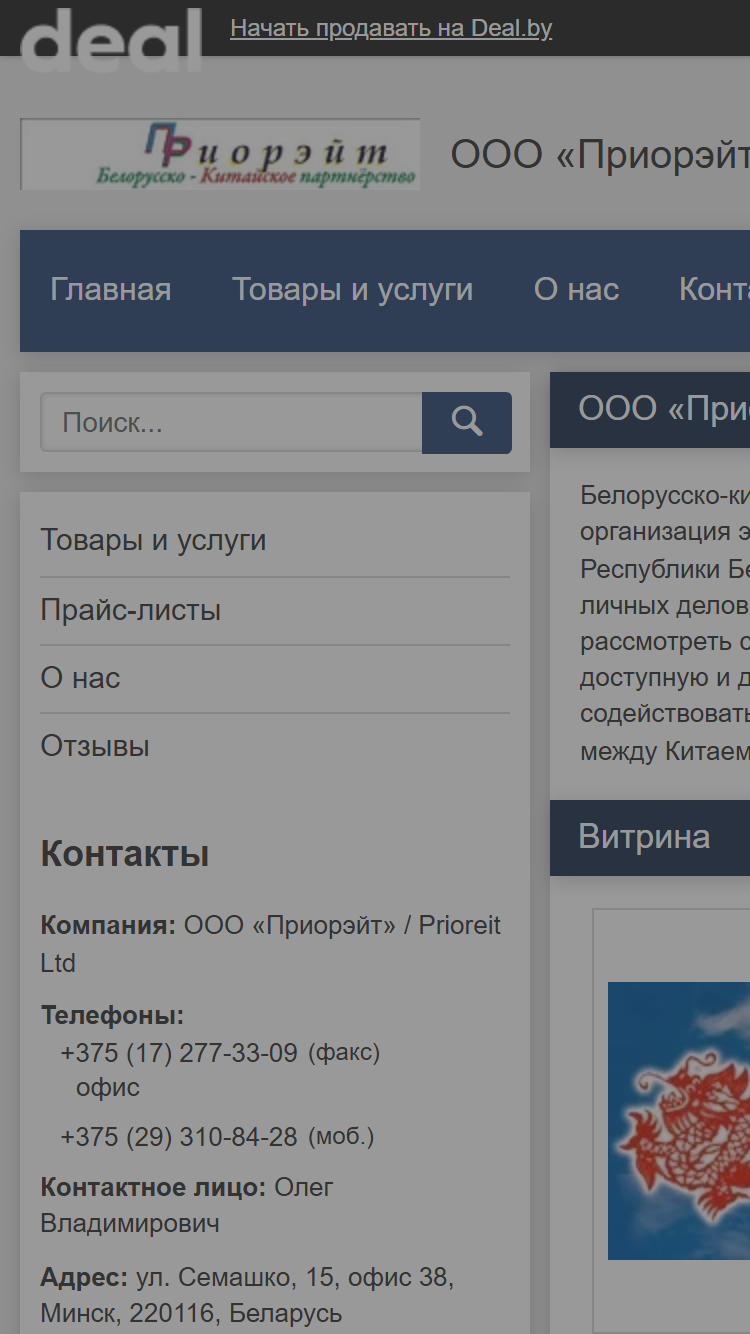
Task: Open the Контакты navigation item
Action: (714, 290)
